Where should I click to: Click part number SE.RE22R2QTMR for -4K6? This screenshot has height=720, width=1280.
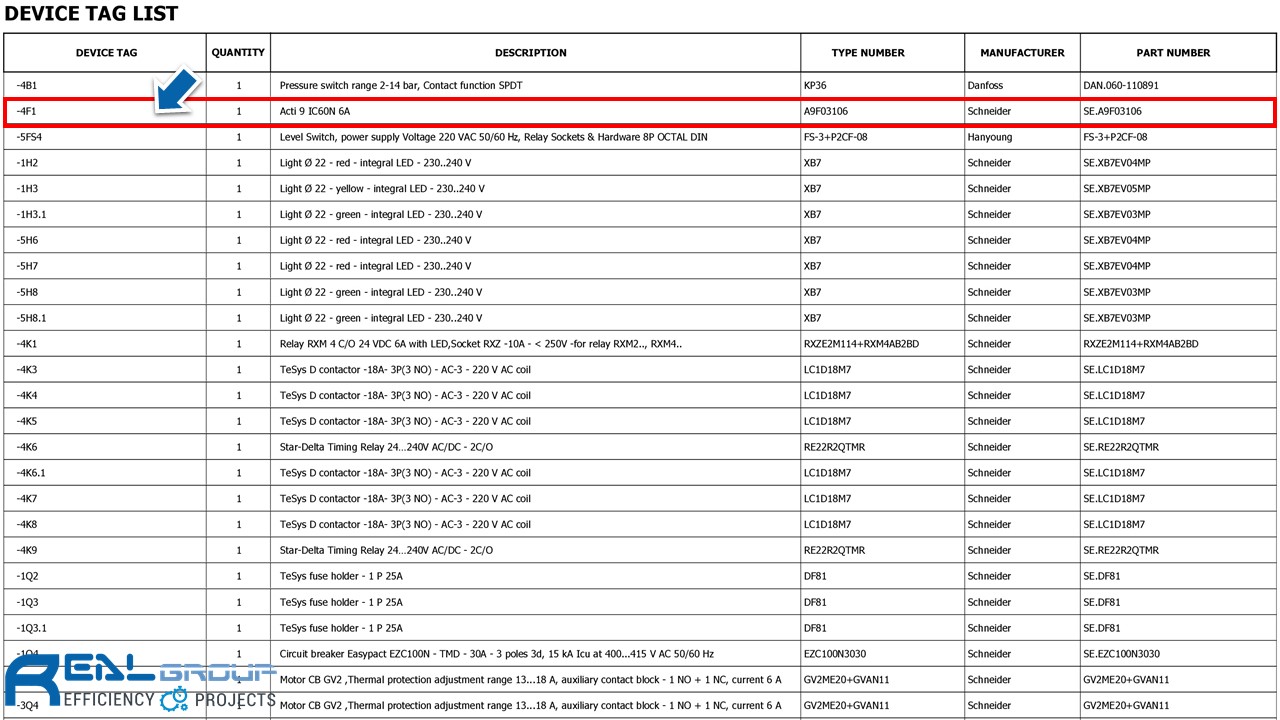coord(1121,447)
